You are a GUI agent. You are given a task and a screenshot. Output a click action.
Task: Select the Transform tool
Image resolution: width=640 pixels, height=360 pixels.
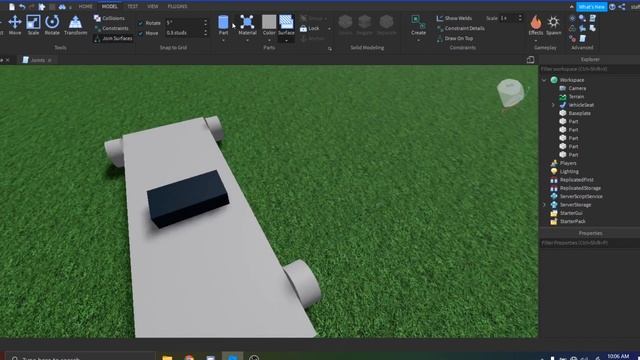(x=75, y=25)
